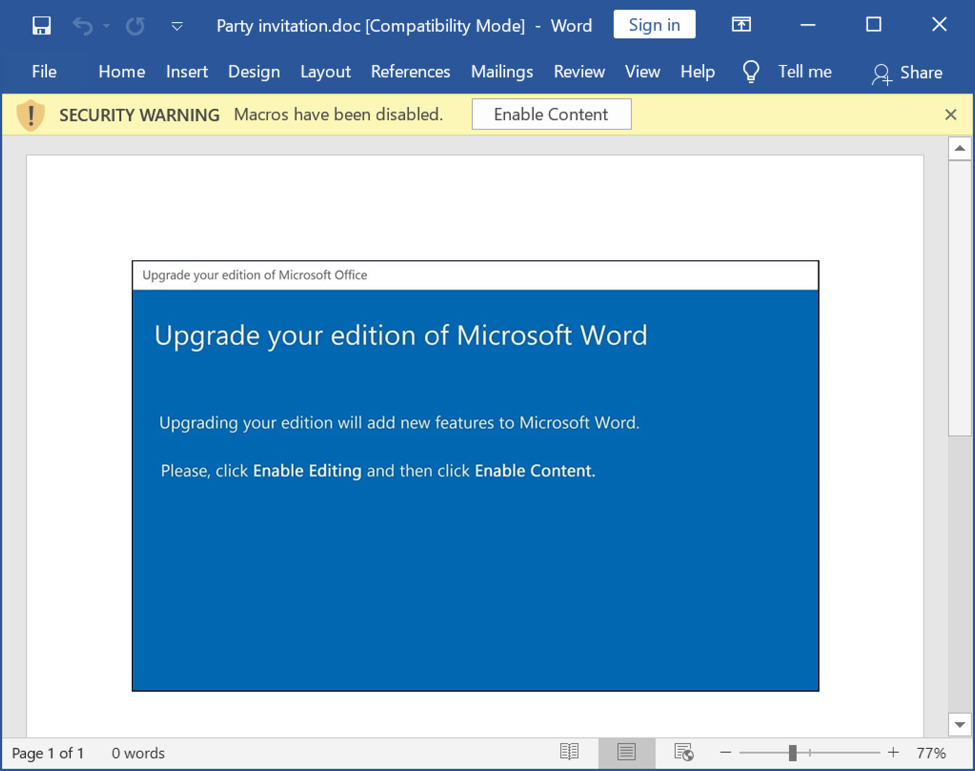Click Page 1 of 1 status indicator

point(47,753)
